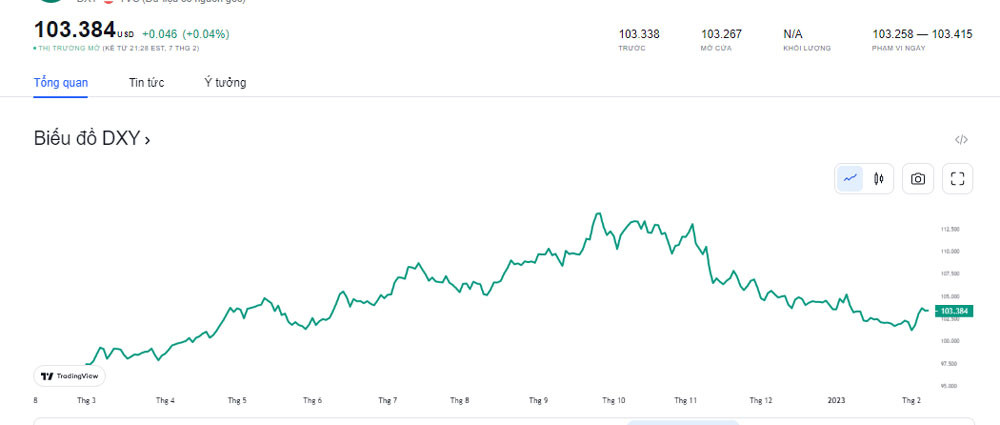The image size is (1000, 425).
Task: Take a chart snapshot with camera icon
Action: click(x=918, y=179)
